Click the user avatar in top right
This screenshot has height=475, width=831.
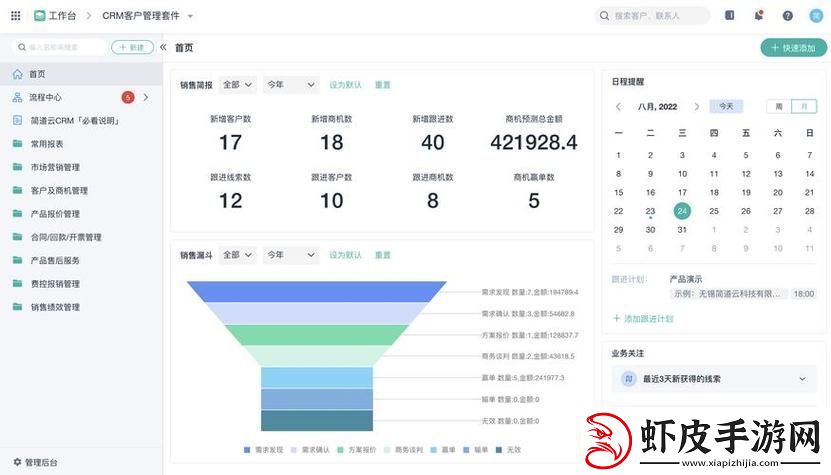click(816, 15)
